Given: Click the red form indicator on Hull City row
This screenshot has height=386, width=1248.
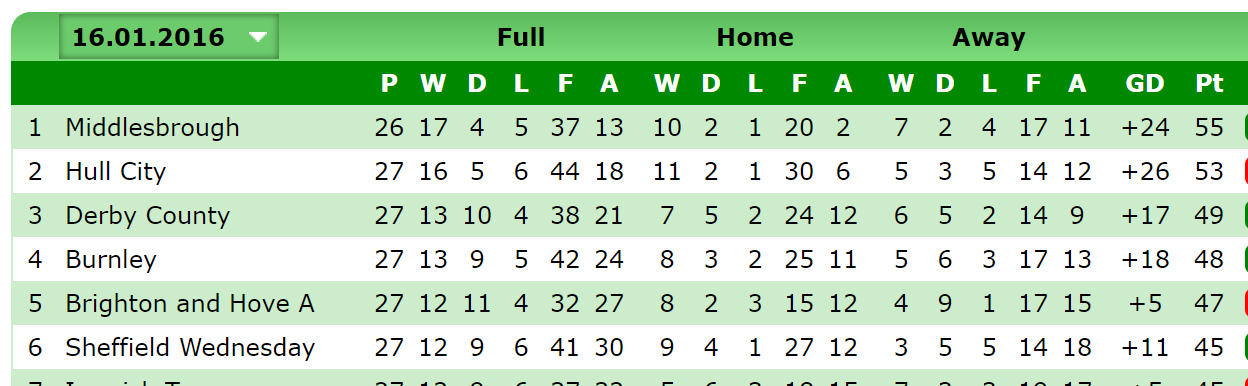Looking at the screenshot, I should pos(1246,171).
